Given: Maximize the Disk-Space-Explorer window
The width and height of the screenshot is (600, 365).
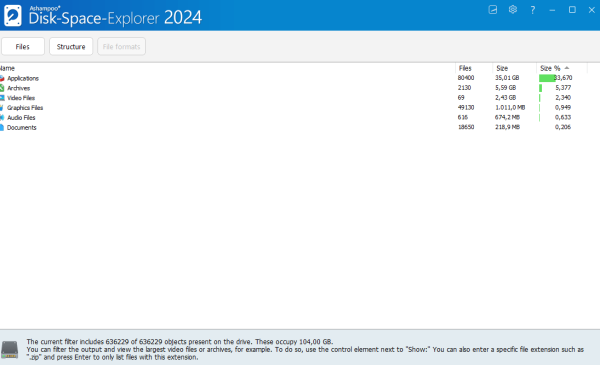Looking at the screenshot, I should [572, 10].
